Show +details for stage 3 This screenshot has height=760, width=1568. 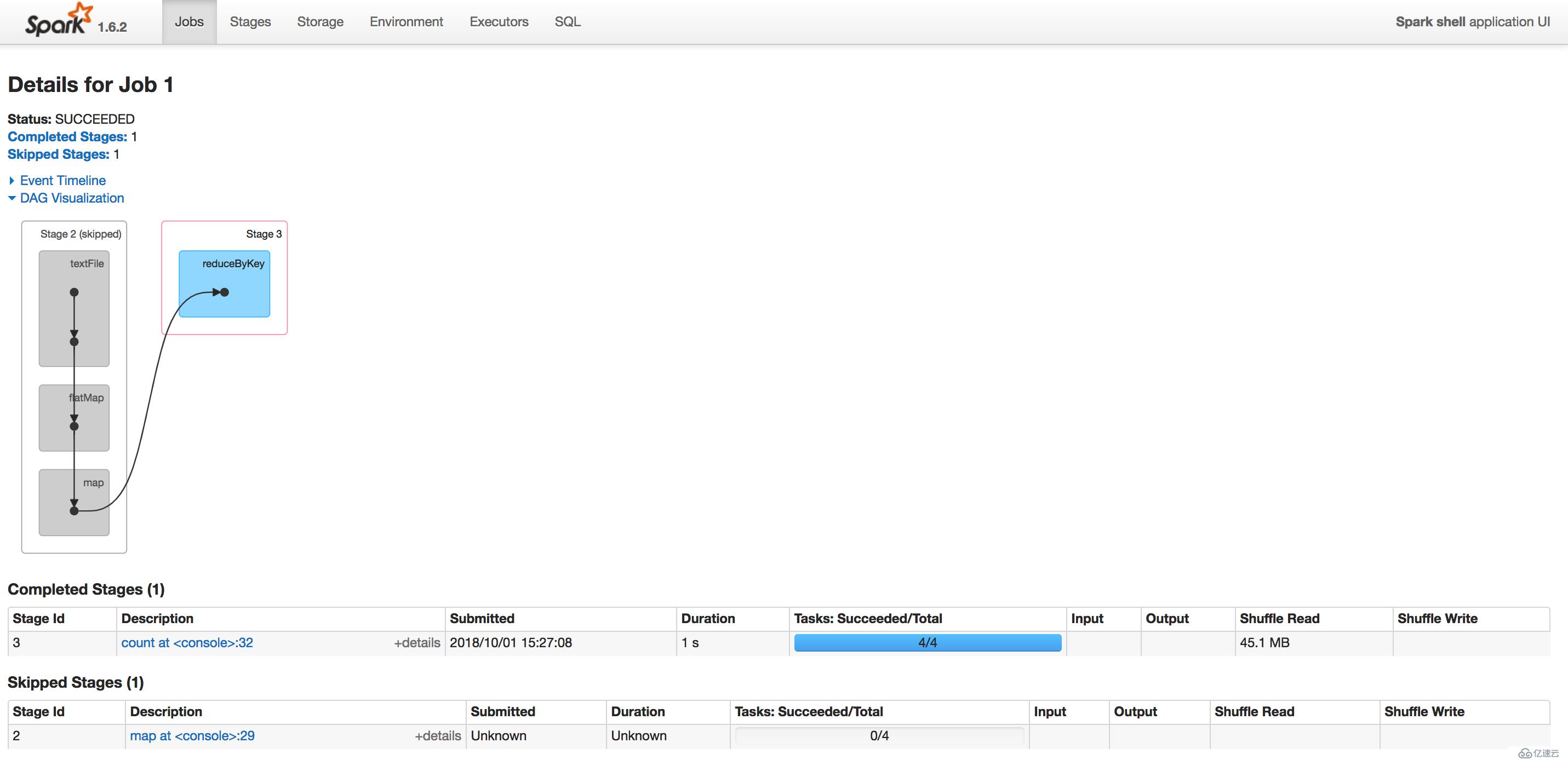[417, 643]
